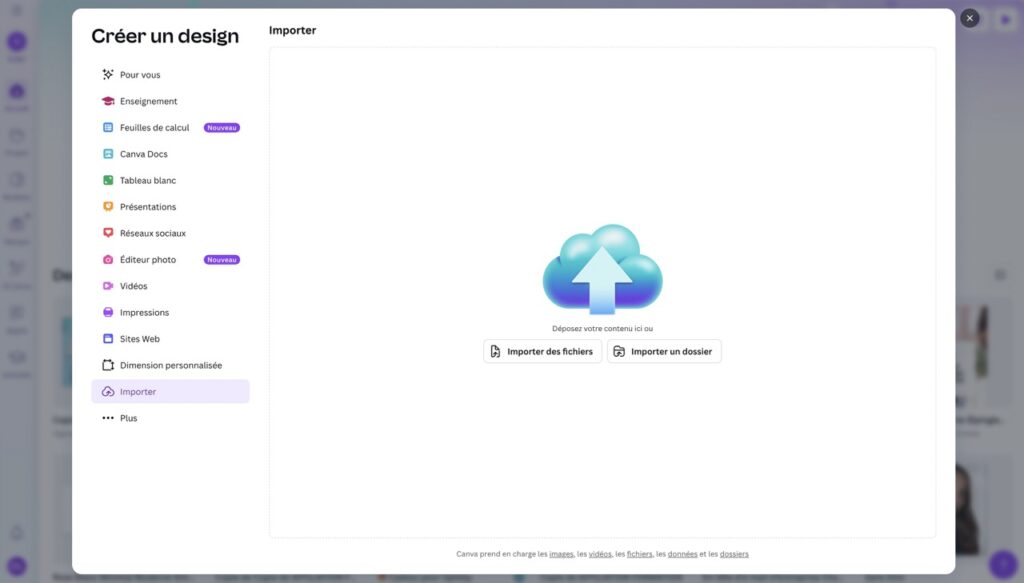The image size is (1024, 583).
Task: Expand the Plus menu item
Action: tap(128, 418)
